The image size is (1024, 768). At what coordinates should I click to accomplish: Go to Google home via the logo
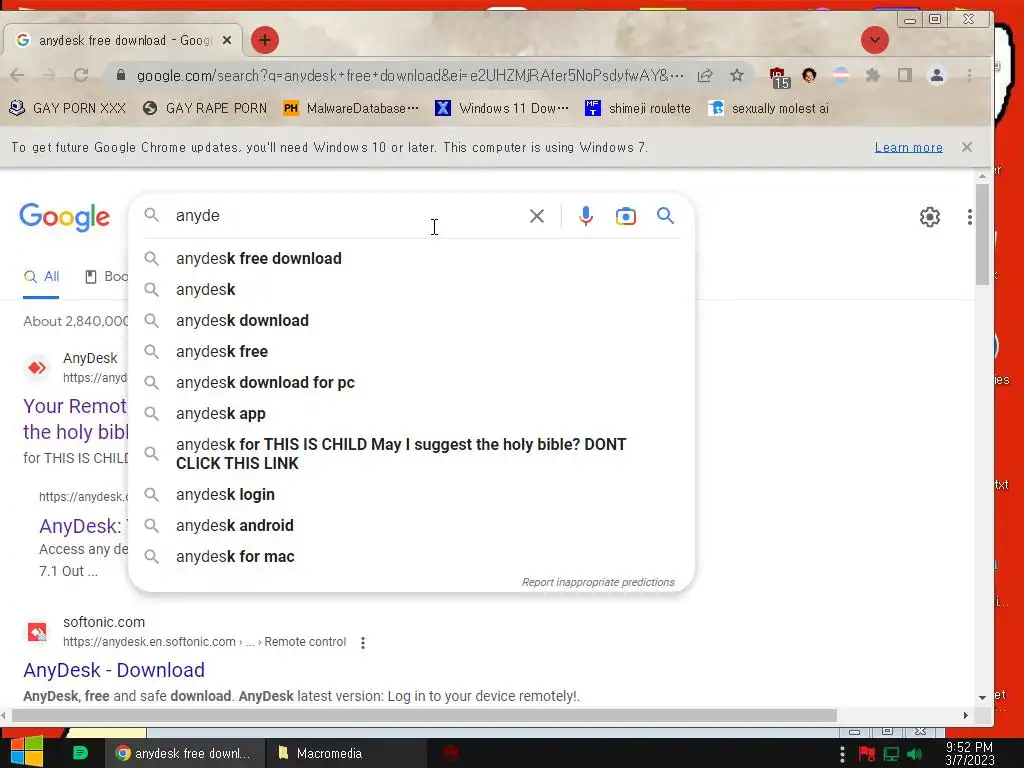65,217
